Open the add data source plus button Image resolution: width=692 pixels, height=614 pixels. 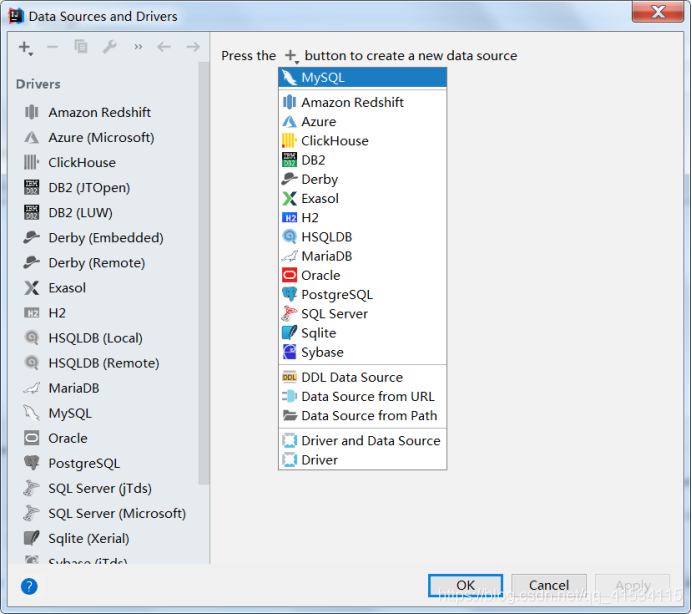pos(26,47)
